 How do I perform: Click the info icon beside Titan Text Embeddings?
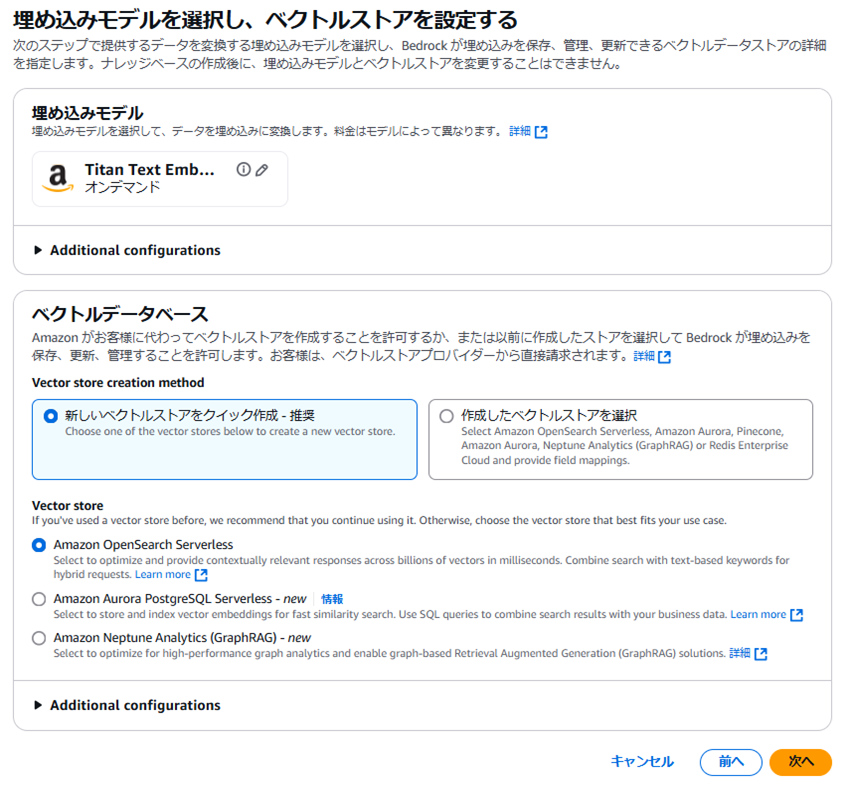pos(243,170)
